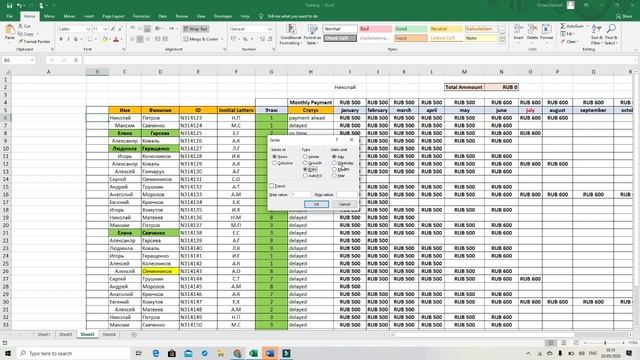This screenshot has height=360, width=640.
Task: Select Growth type radio button
Action: click(x=305, y=163)
